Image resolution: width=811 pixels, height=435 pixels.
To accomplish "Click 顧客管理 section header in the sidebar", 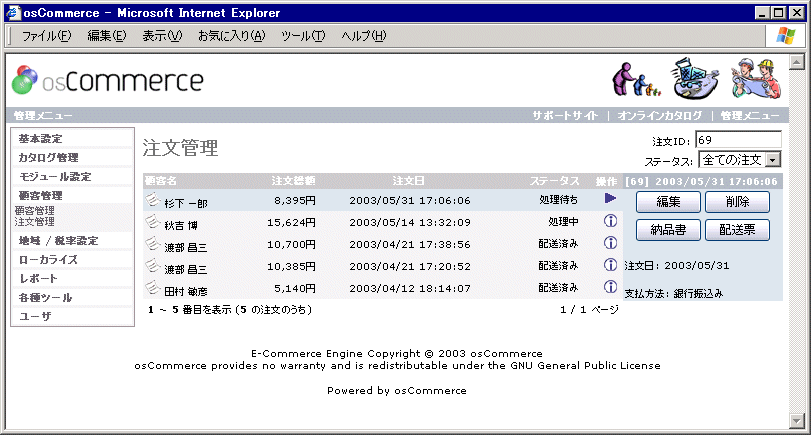I will tap(40, 196).
